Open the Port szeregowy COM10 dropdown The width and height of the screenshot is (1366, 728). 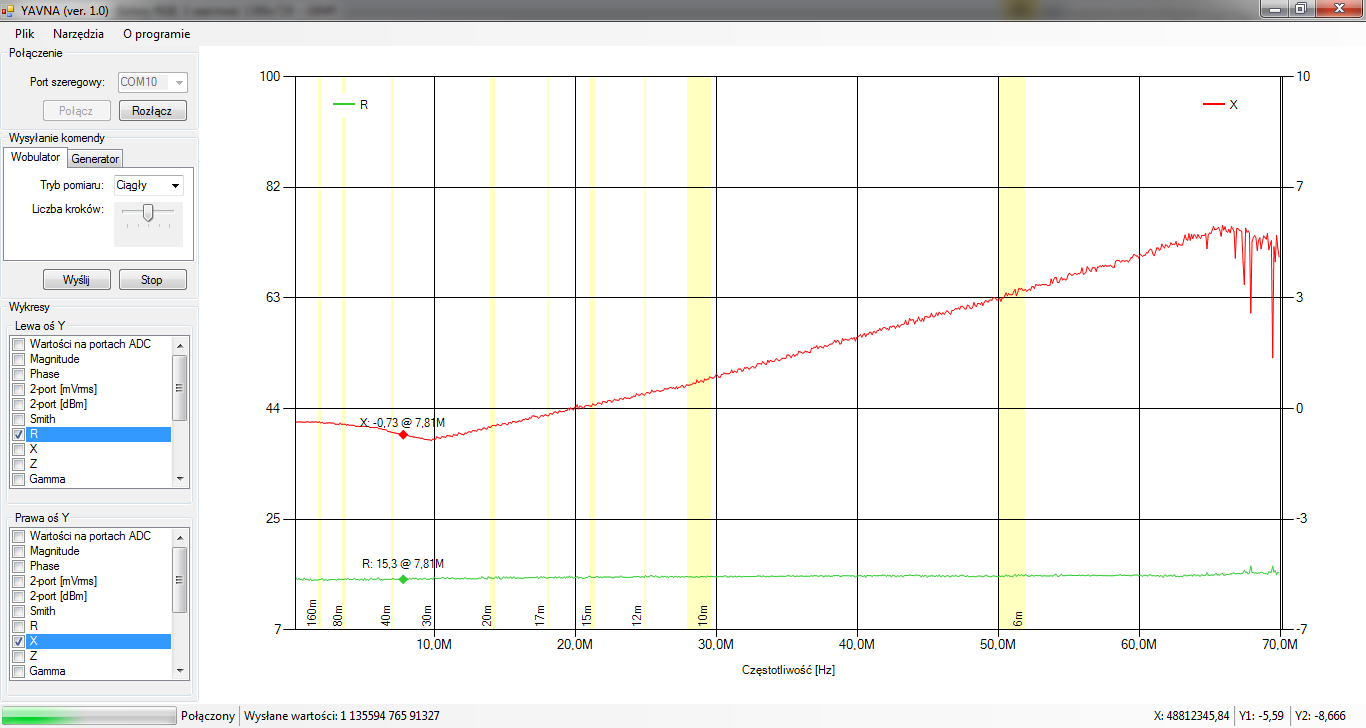pos(152,82)
